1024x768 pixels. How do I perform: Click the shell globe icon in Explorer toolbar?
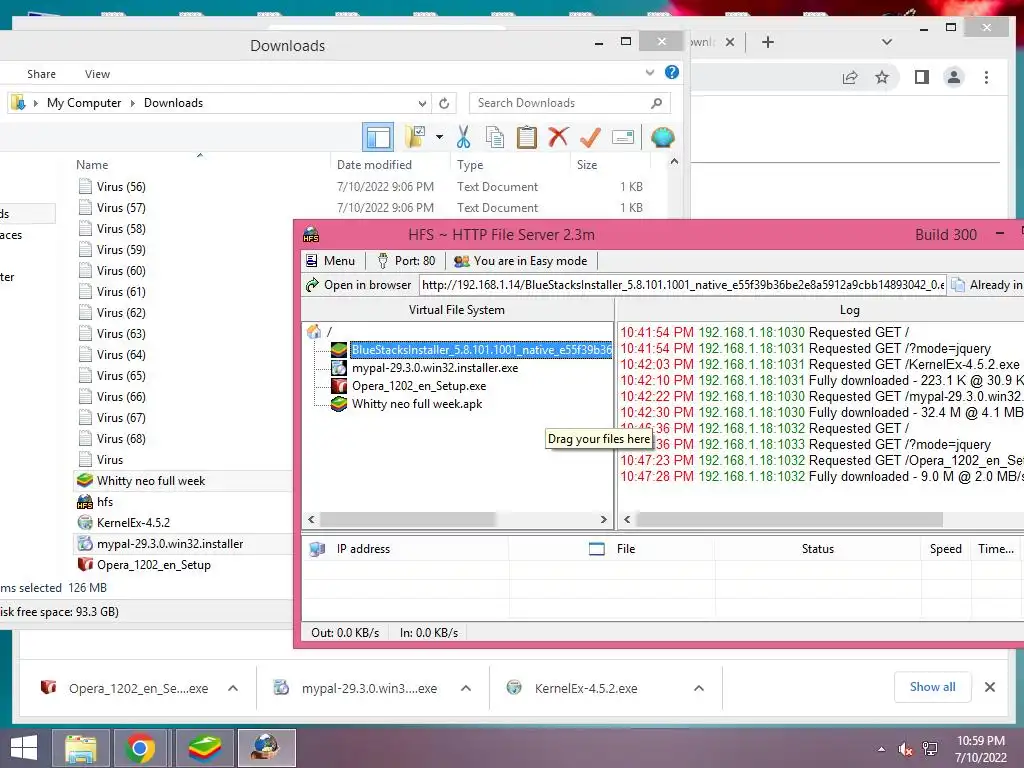coord(662,137)
